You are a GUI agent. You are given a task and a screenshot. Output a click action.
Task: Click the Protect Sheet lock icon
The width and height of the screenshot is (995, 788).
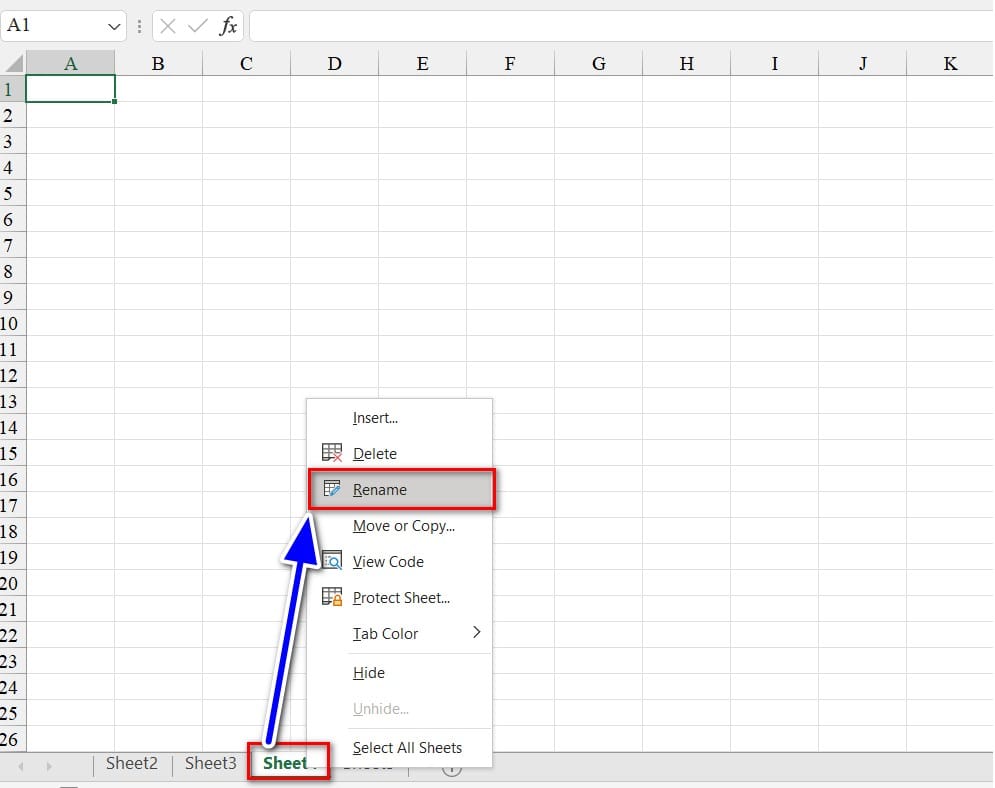[x=332, y=597]
